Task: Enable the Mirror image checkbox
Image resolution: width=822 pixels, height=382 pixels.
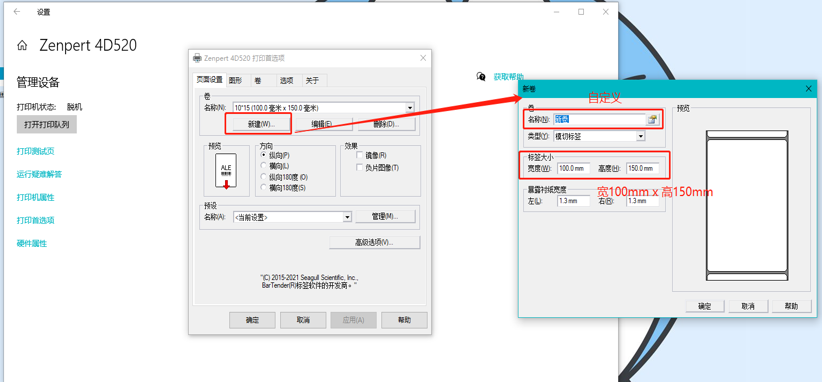Action: 360,156
